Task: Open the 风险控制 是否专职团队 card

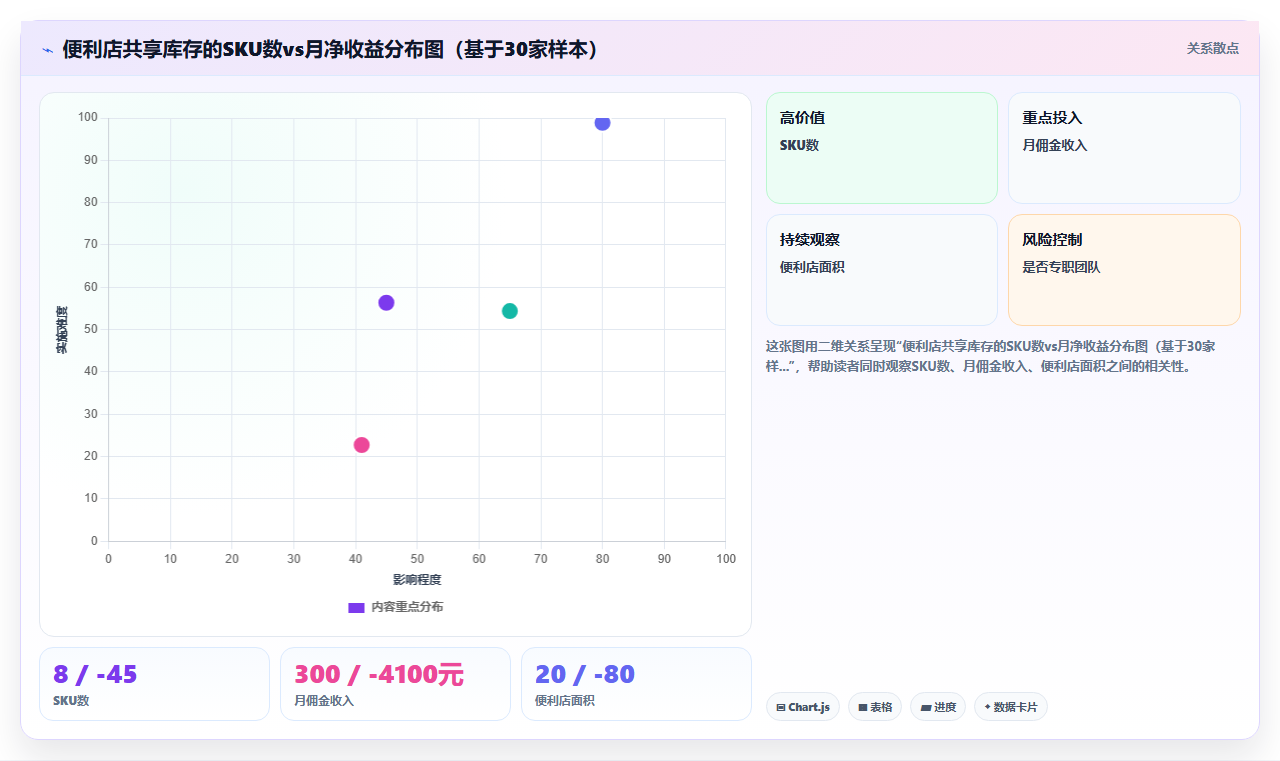Action: coord(1124,270)
